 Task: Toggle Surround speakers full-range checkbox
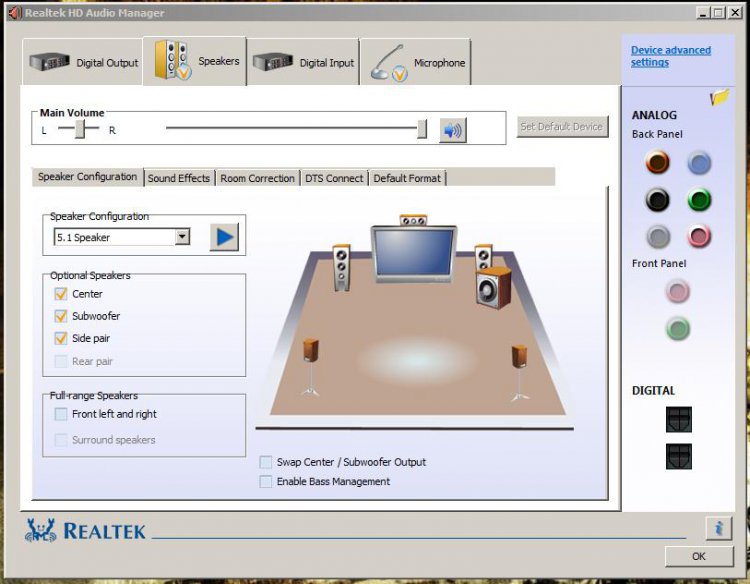click(61, 440)
